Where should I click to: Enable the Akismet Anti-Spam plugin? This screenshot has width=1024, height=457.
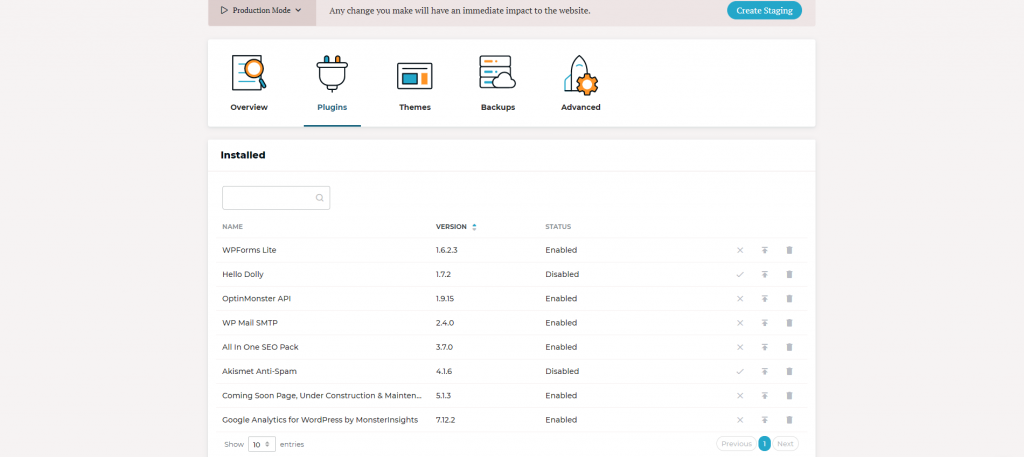[x=740, y=371]
